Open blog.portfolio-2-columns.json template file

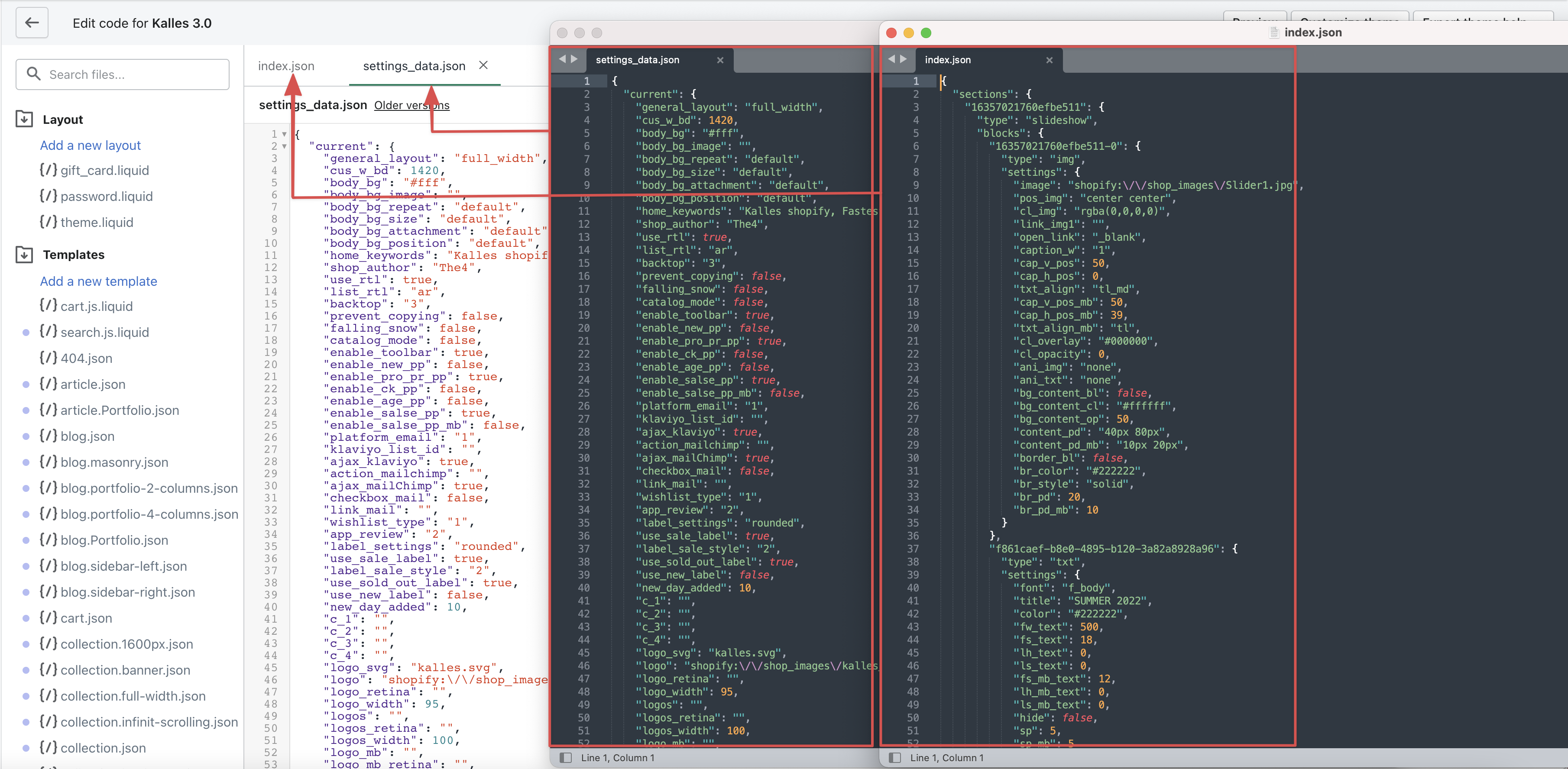point(149,488)
